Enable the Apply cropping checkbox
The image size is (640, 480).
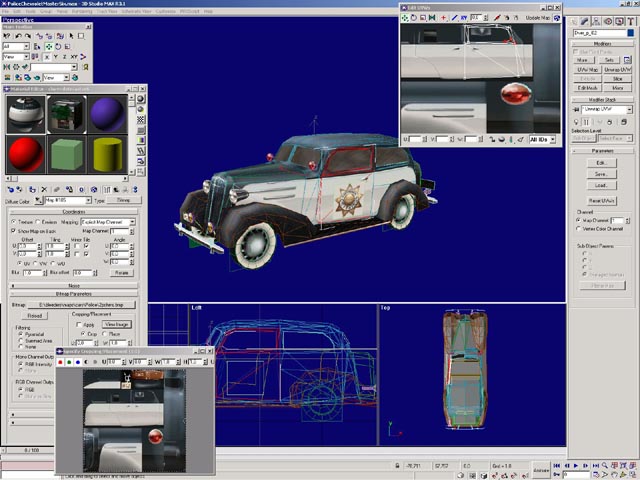pos(78,324)
